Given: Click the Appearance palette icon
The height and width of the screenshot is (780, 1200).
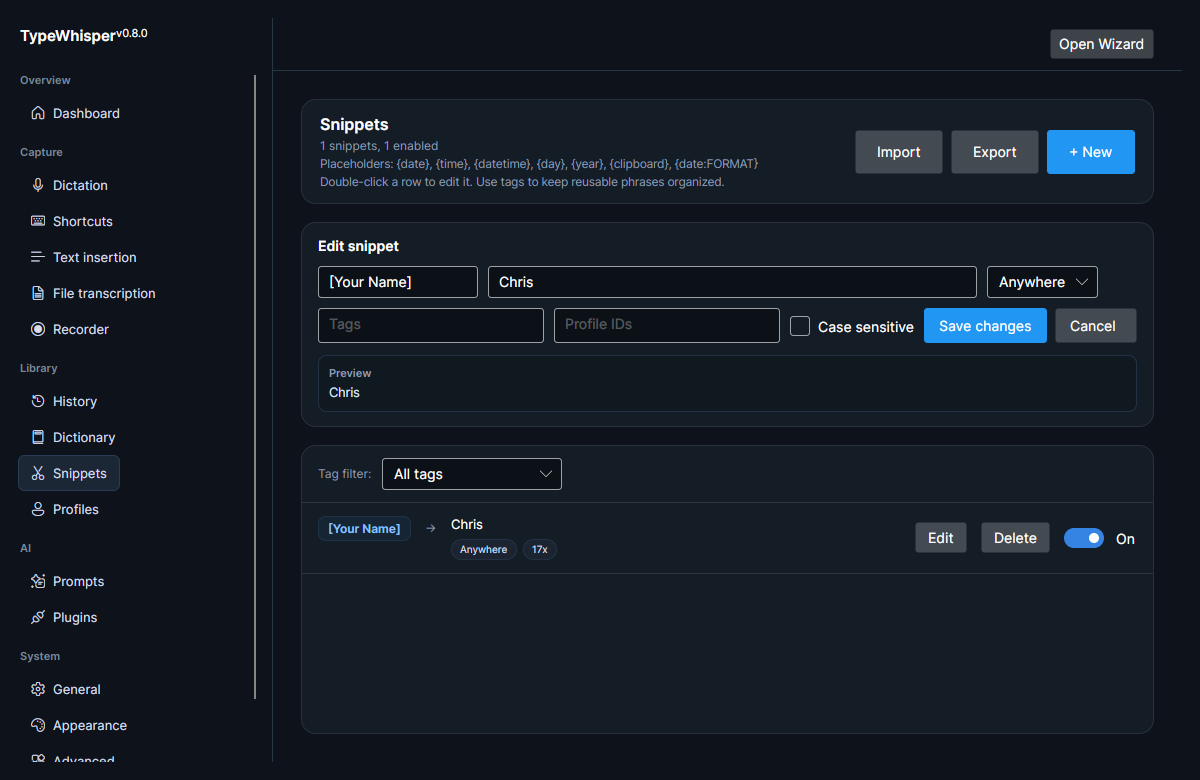Looking at the screenshot, I should point(38,725).
